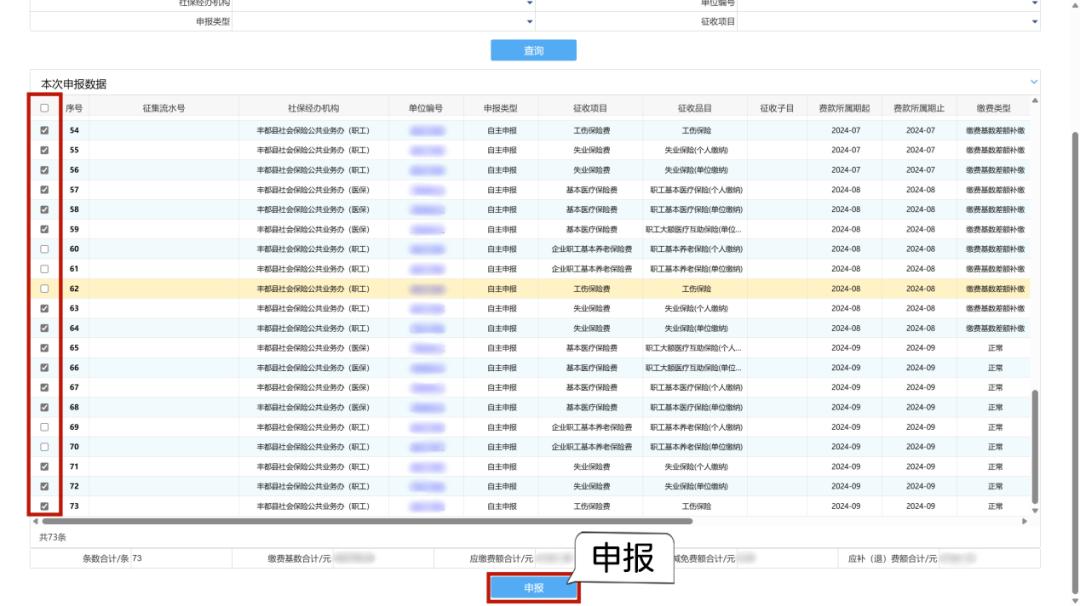Enable the checkbox for row 69
The height and width of the screenshot is (606, 1080).
(x=45, y=427)
